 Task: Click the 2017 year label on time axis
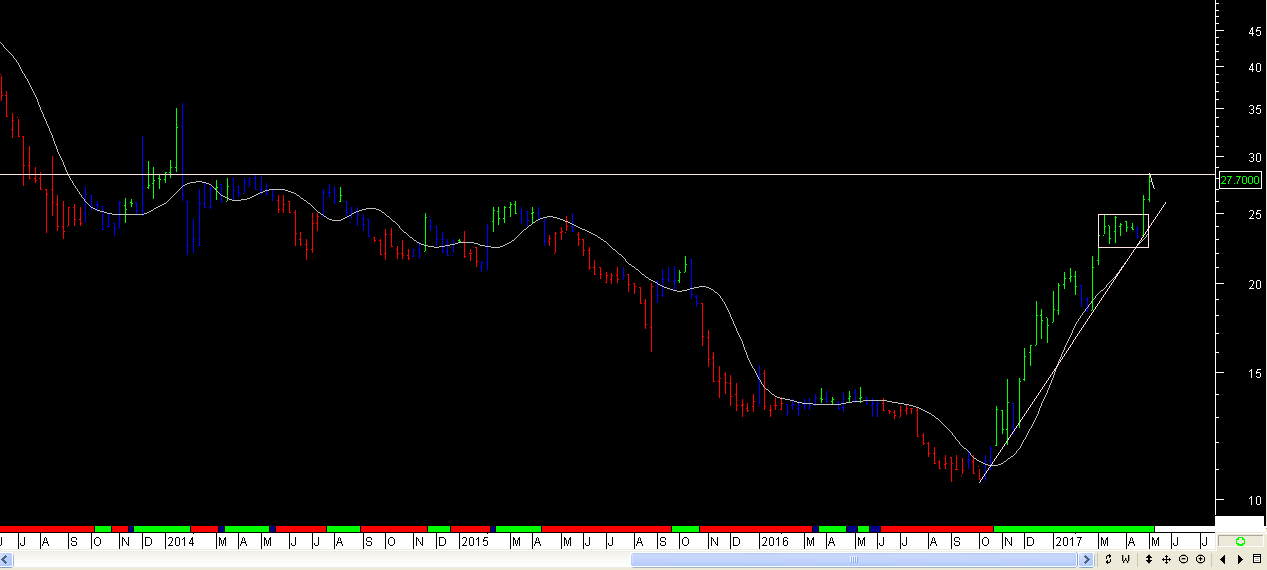pyautogui.click(x=1068, y=541)
